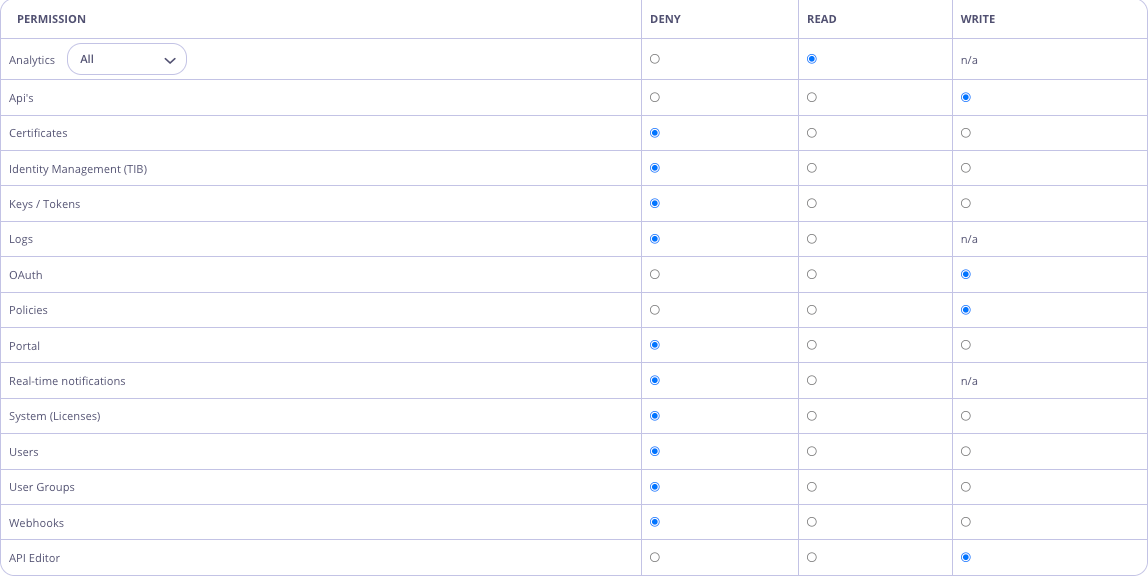Select Deny for Analytics
1148x577 pixels.
655,59
